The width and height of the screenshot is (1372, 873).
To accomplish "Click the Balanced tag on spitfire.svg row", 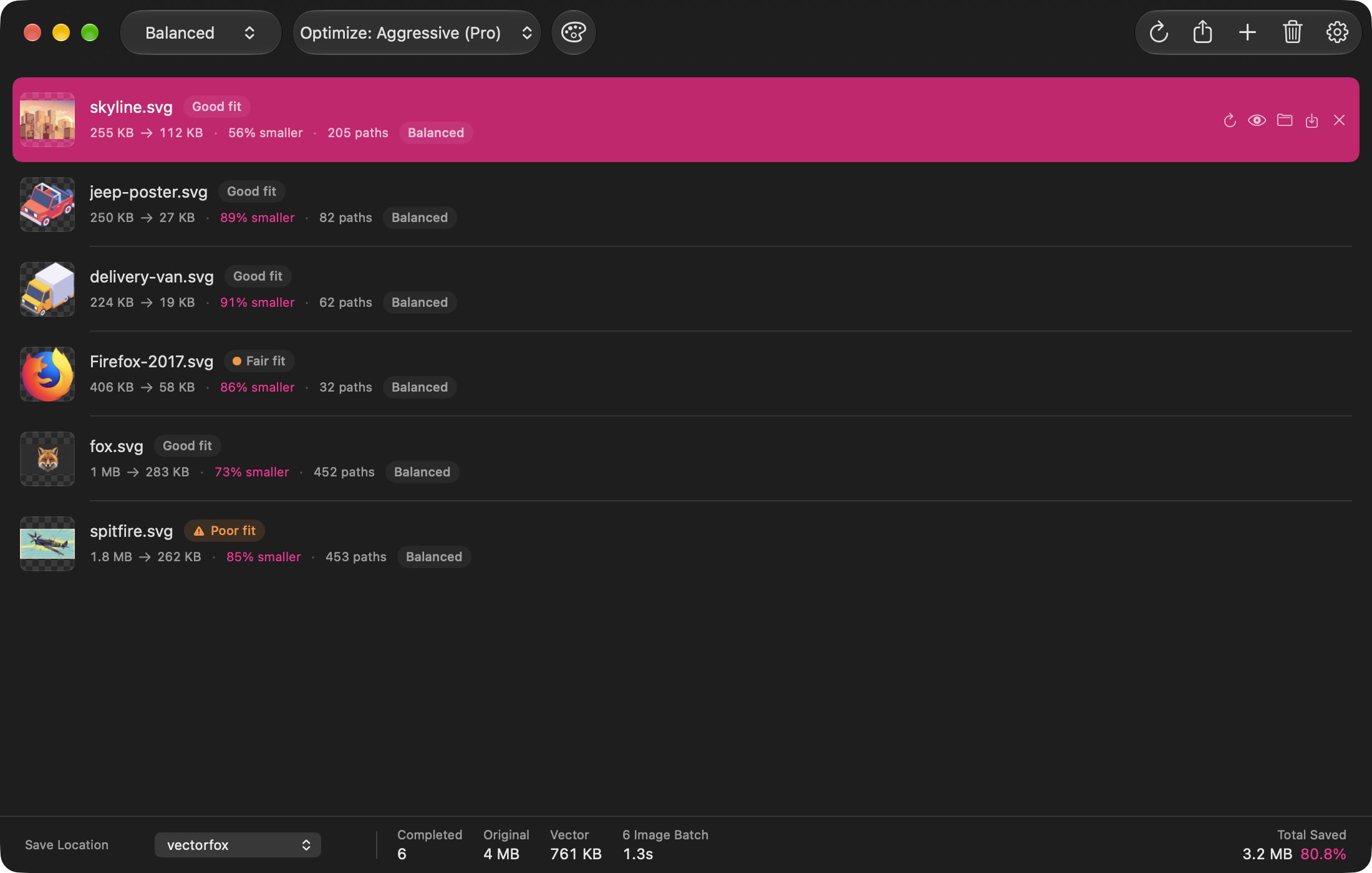I will click(x=434, y=557).
